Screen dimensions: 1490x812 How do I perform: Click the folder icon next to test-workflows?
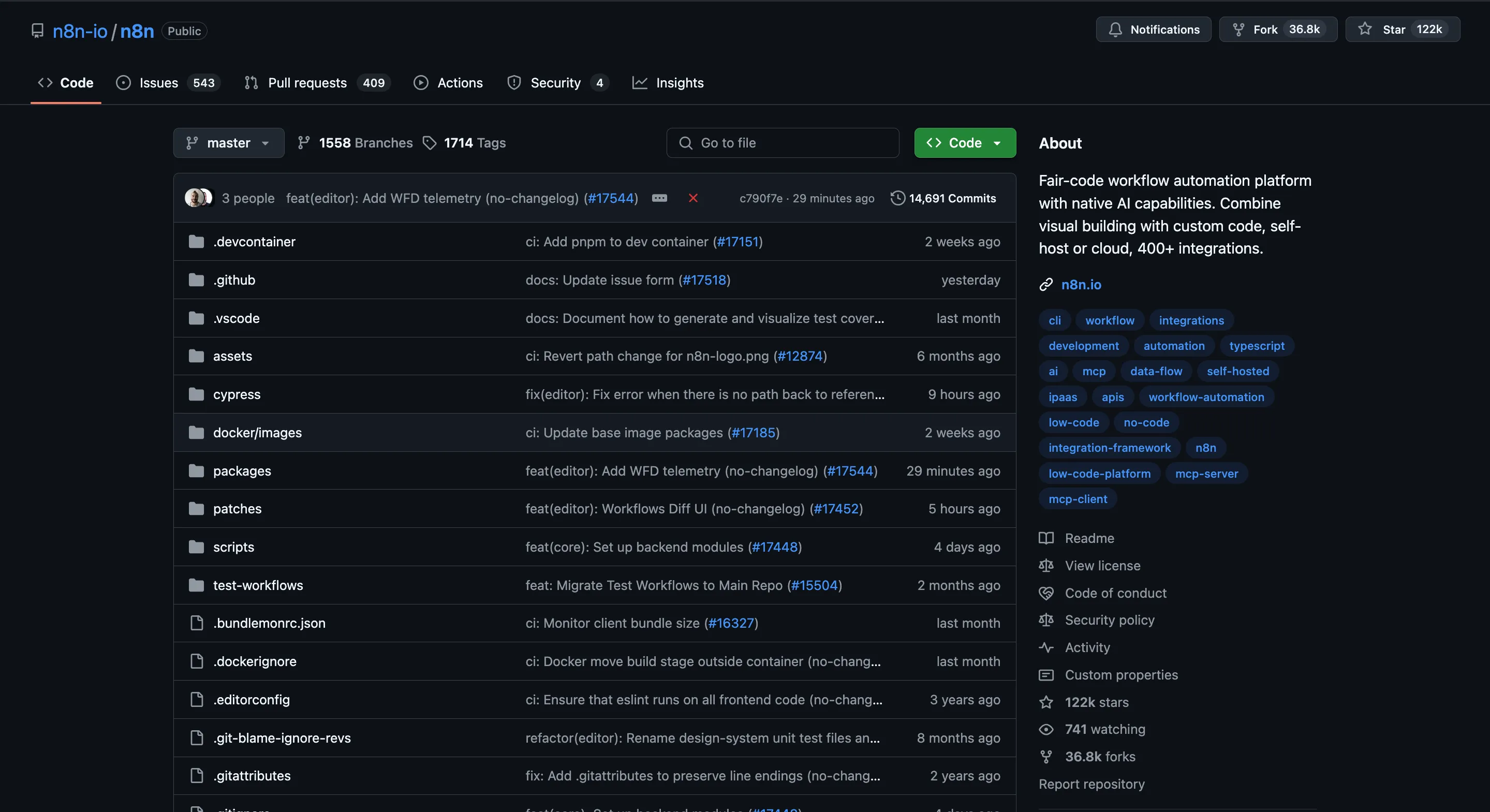coord(196,585)
